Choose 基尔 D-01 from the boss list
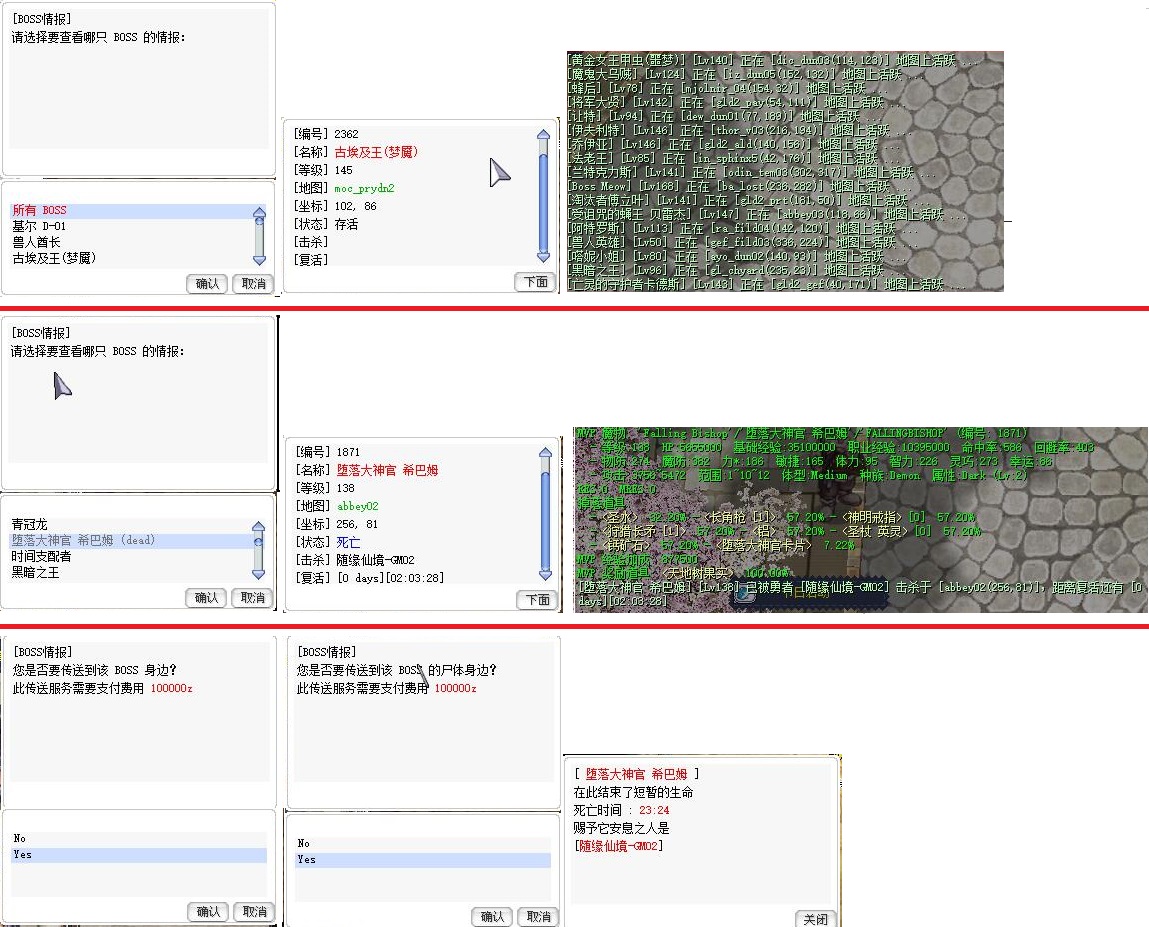This screenshot has height=927, width=1149. coord(40,227)
